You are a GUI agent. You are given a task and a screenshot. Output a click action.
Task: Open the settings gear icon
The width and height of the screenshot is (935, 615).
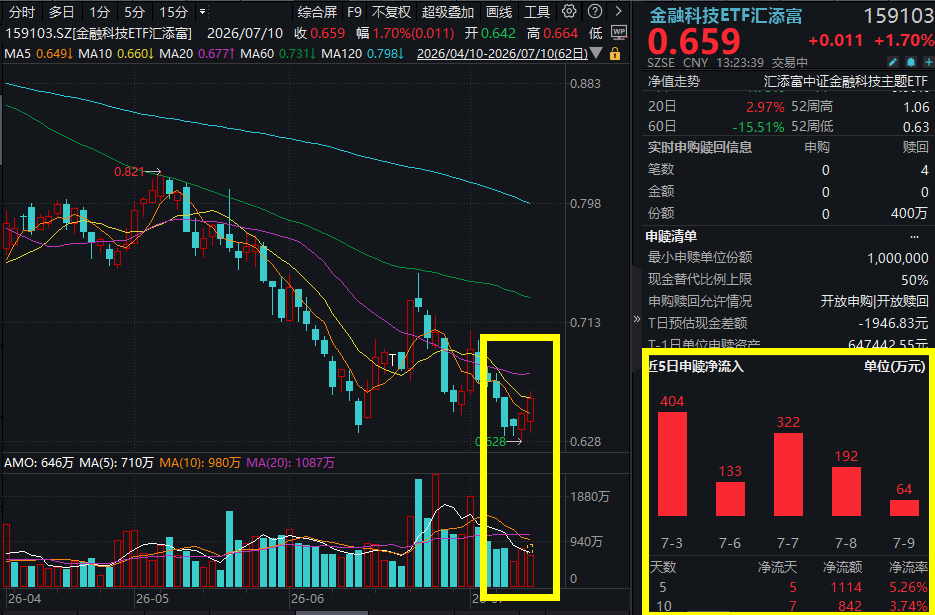(569, 11)
